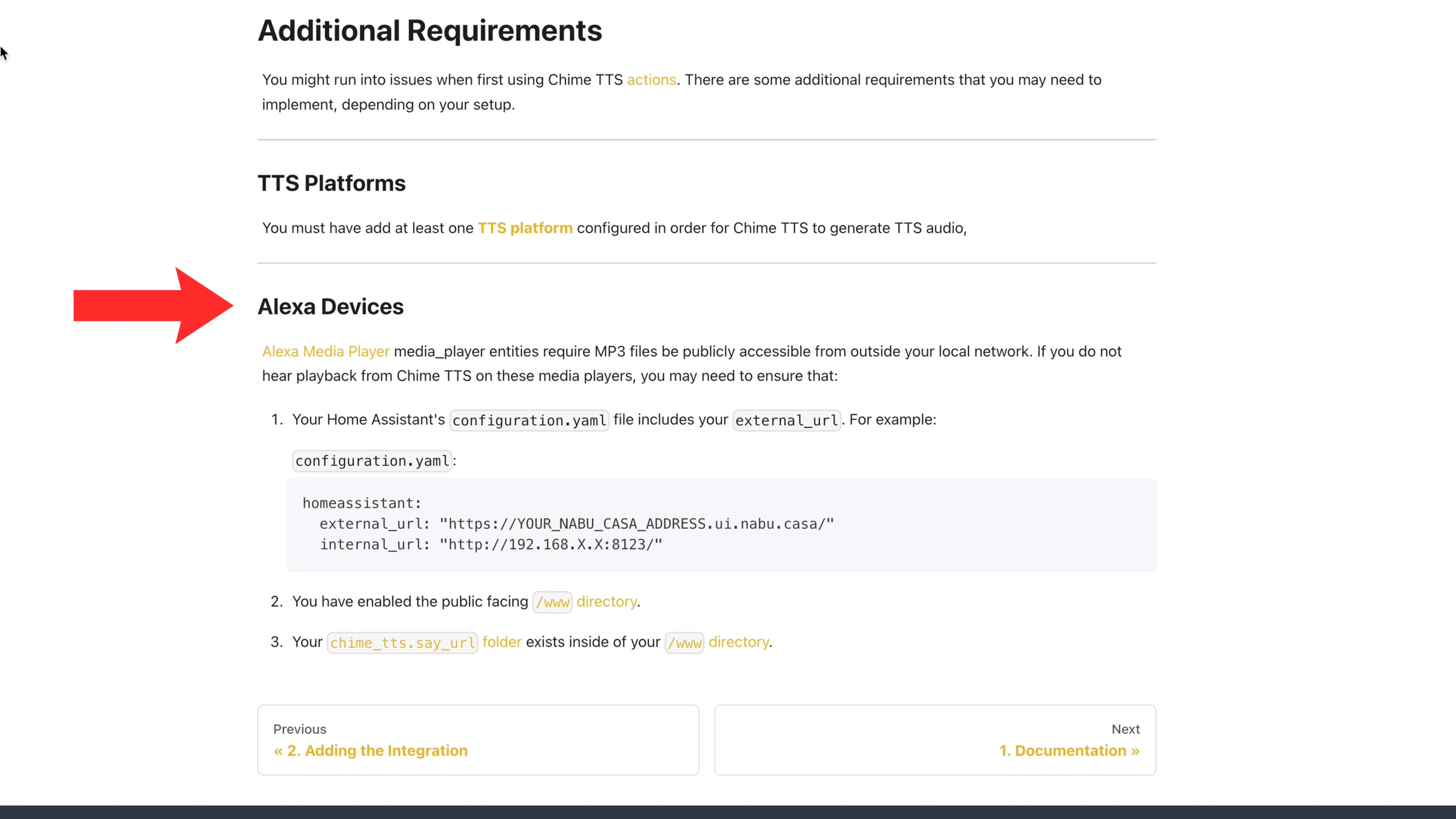Click the external_url line in the YAML code block
The width and height of the screenshot is (1456, 819).
576,524
